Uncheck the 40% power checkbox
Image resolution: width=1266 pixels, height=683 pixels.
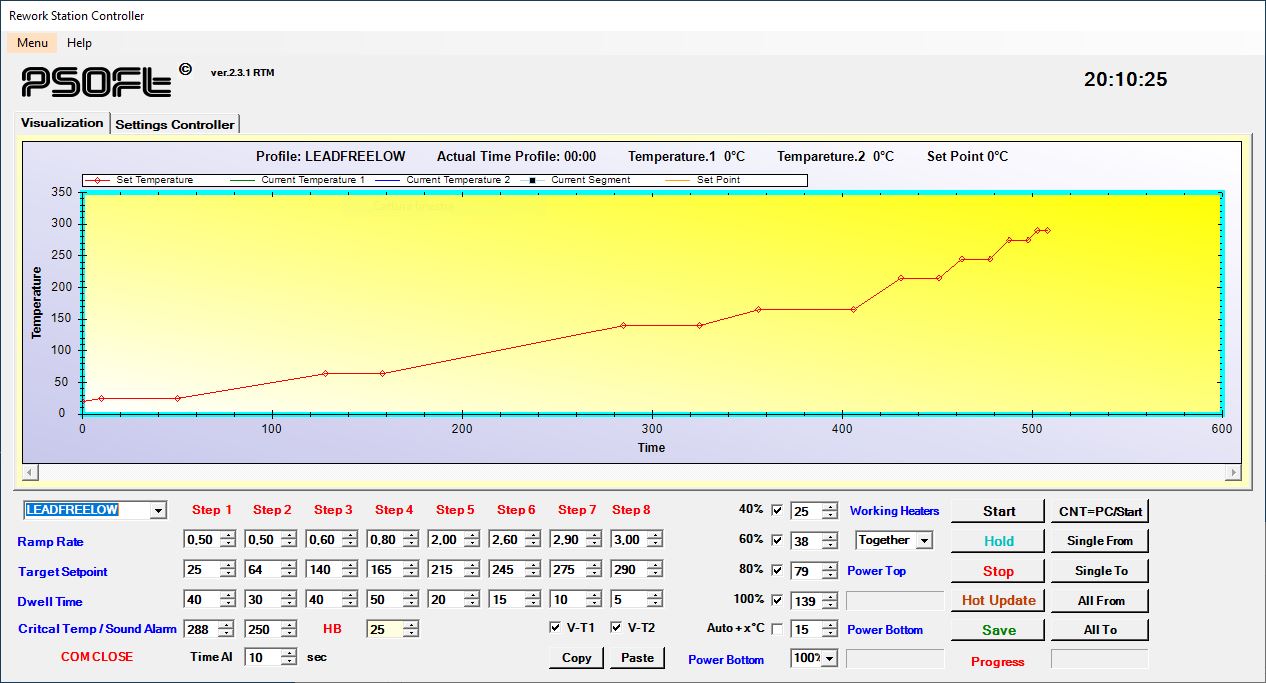pos(777,511)
